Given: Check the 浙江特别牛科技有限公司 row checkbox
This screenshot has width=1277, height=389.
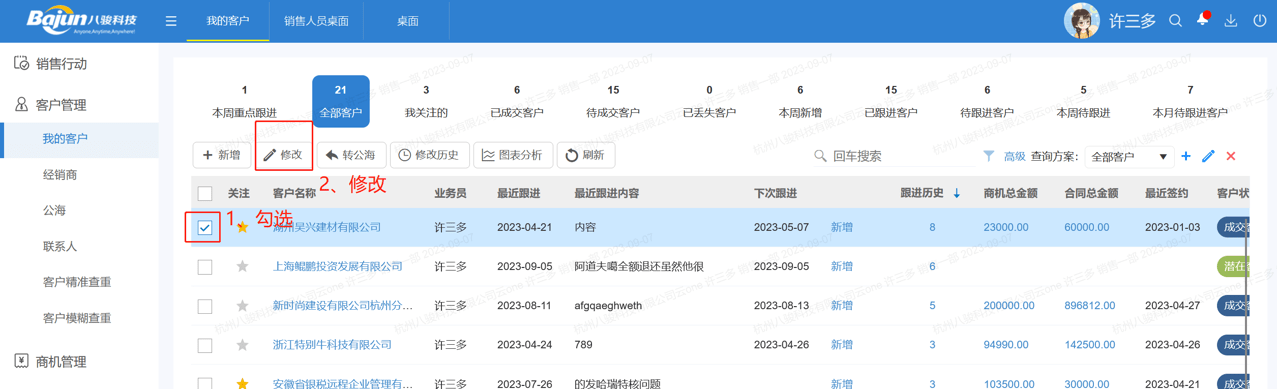Looking at the screenshot, I should point(205,345).
